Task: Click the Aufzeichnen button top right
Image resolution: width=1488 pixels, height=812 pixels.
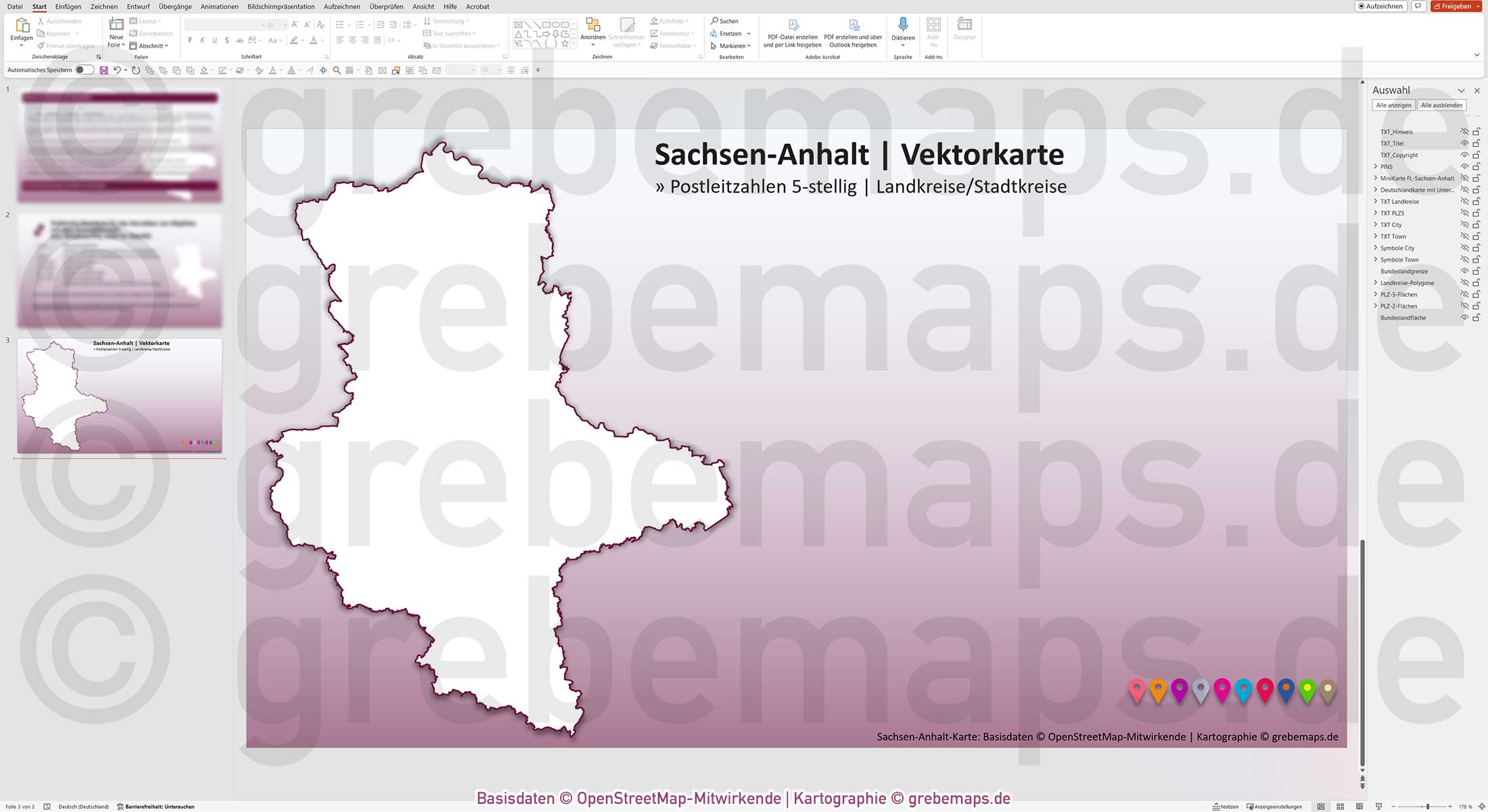Action: tap(1380, 6)
